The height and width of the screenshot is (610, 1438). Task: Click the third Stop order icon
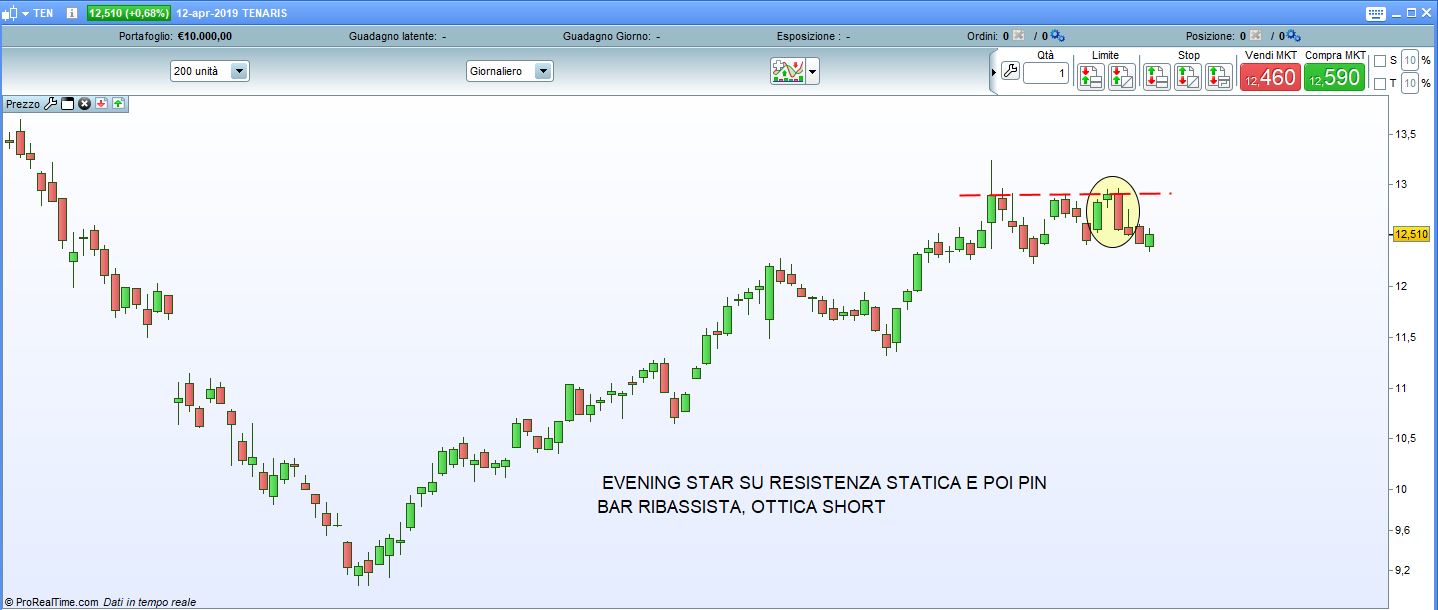click(x=1218, y=77)
